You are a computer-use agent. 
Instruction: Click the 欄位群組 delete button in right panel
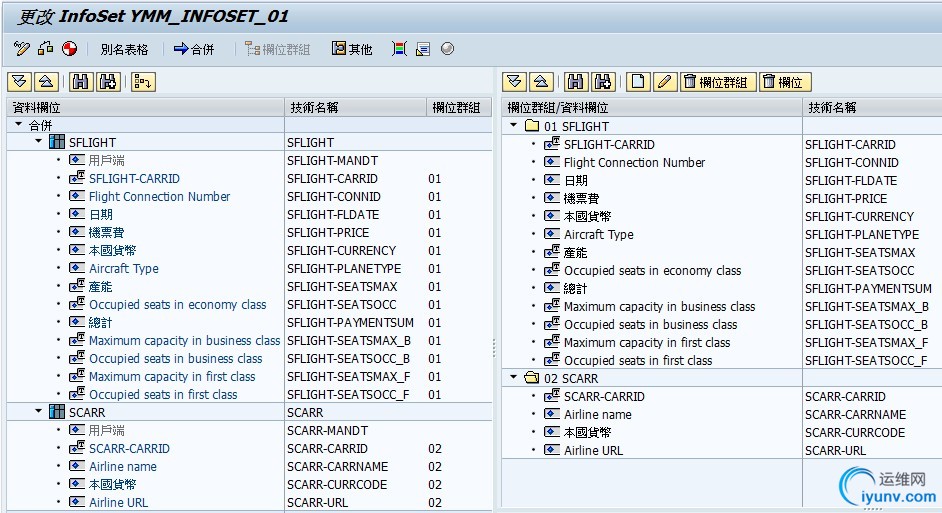[717, 82]
